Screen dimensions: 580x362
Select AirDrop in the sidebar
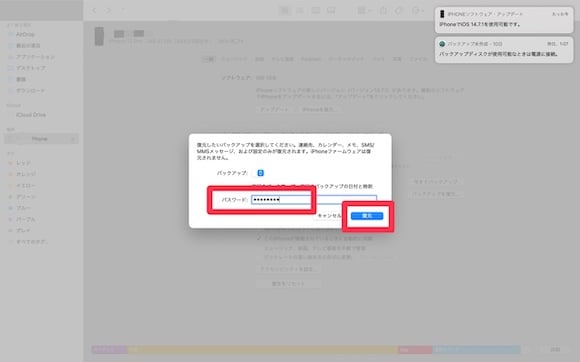(x=25, y=34)
